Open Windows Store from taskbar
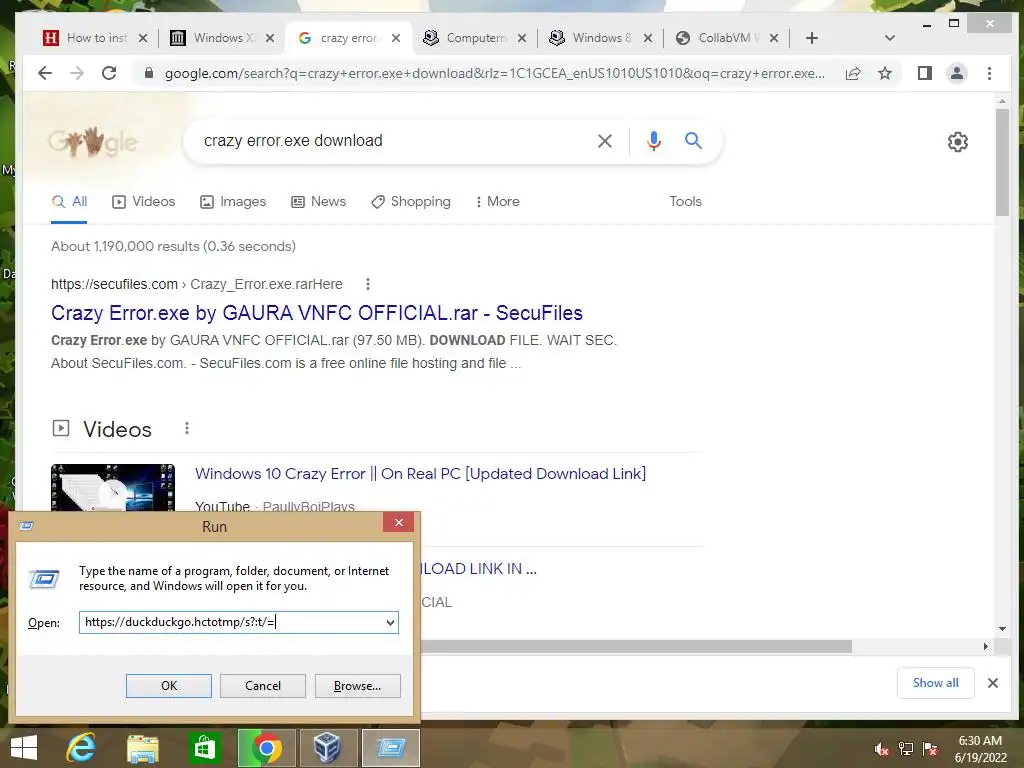 pyautogui.click(x=204, y=748)
